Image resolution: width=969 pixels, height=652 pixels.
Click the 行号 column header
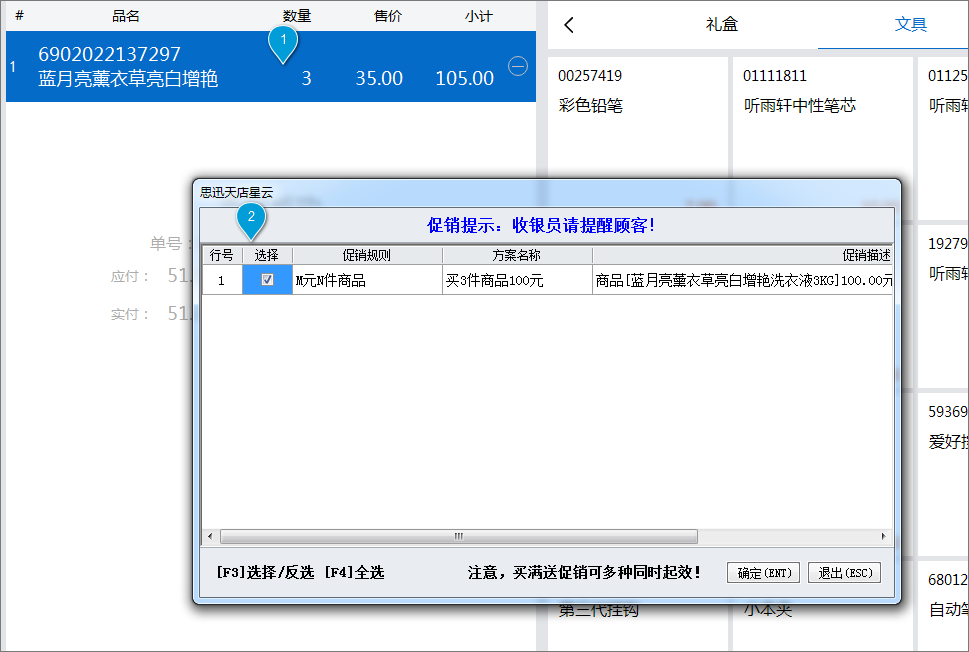(222, 255)
